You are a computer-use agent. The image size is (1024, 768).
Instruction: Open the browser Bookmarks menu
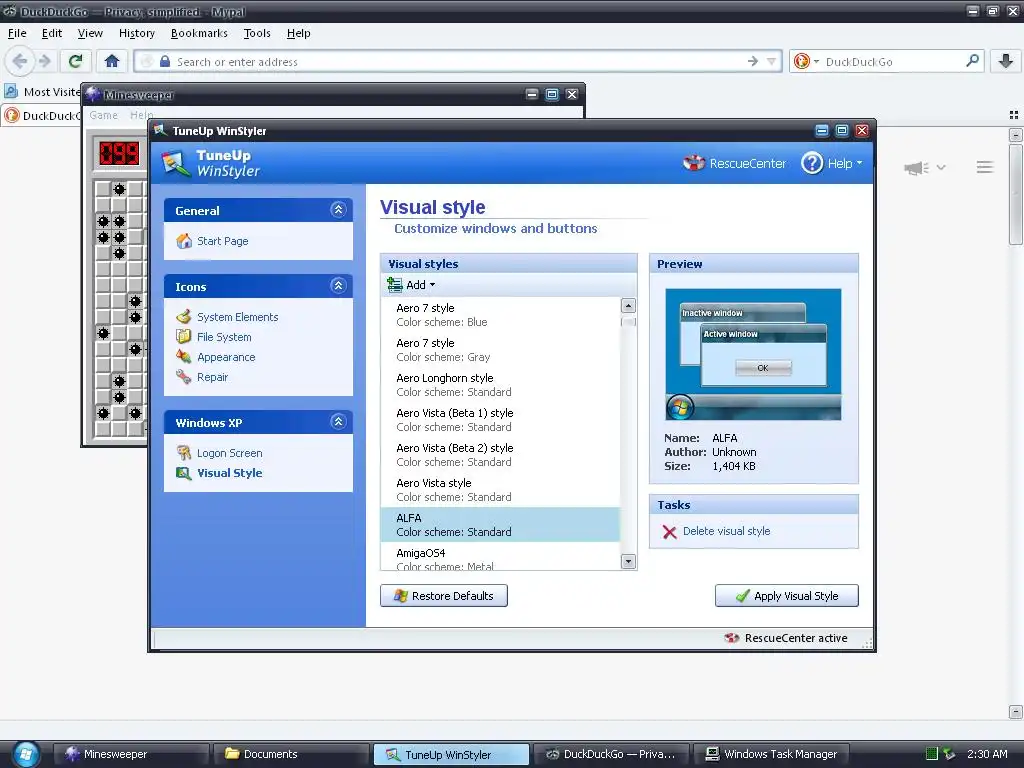(x=199, y=33)
